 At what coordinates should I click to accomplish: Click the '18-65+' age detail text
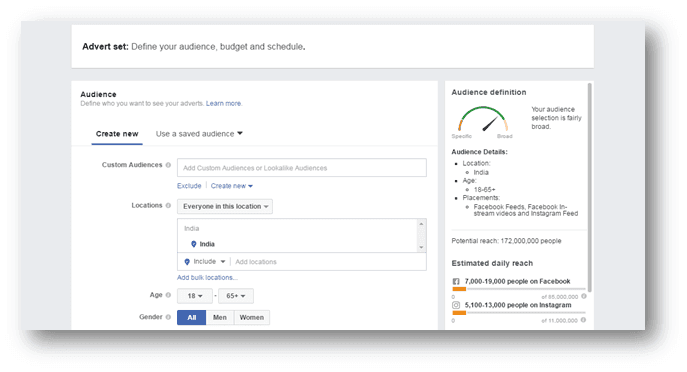point(485,190)
